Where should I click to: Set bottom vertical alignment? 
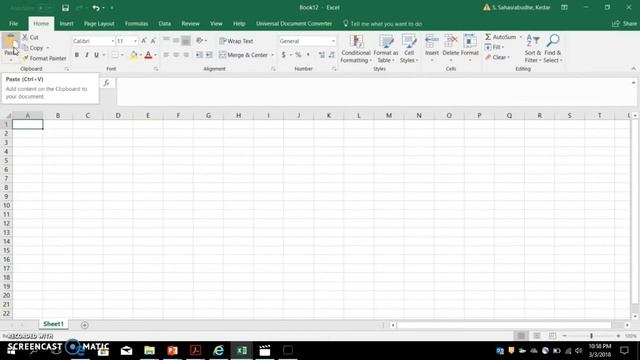coord(186,40)
